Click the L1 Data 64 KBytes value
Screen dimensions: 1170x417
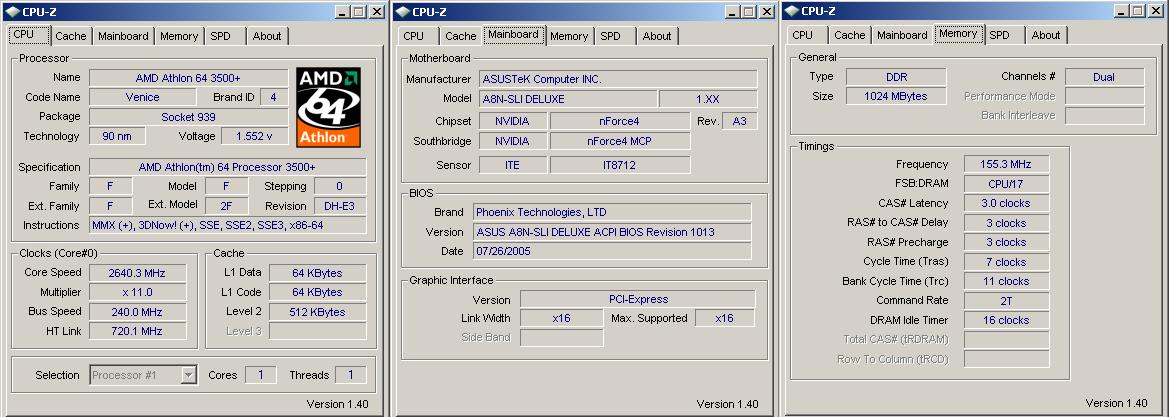click(x=317, y=272)
